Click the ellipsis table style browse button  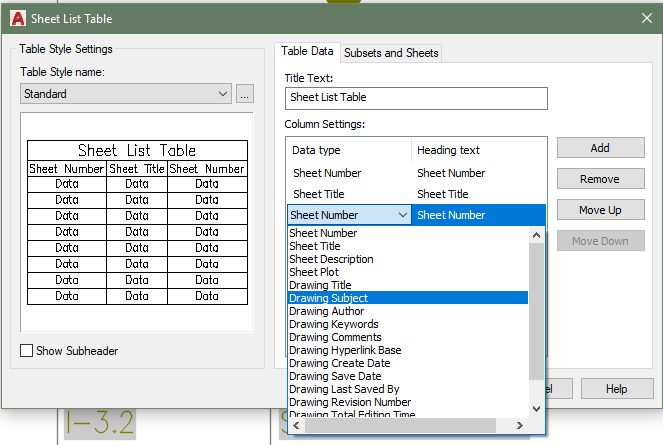(245, 93)
